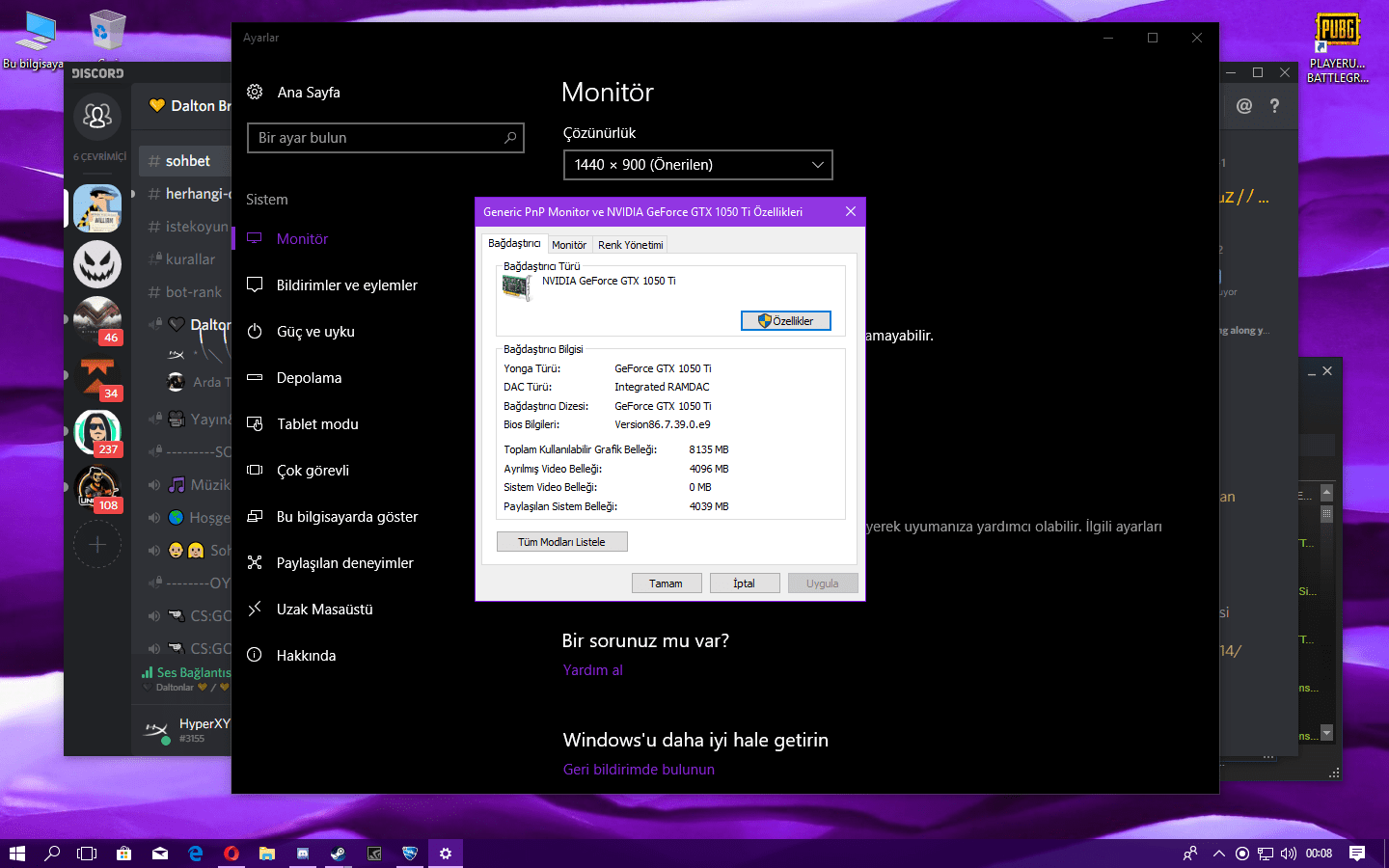Click the Ana Sayfa gear icon
1389x868 pixels.
255,92
